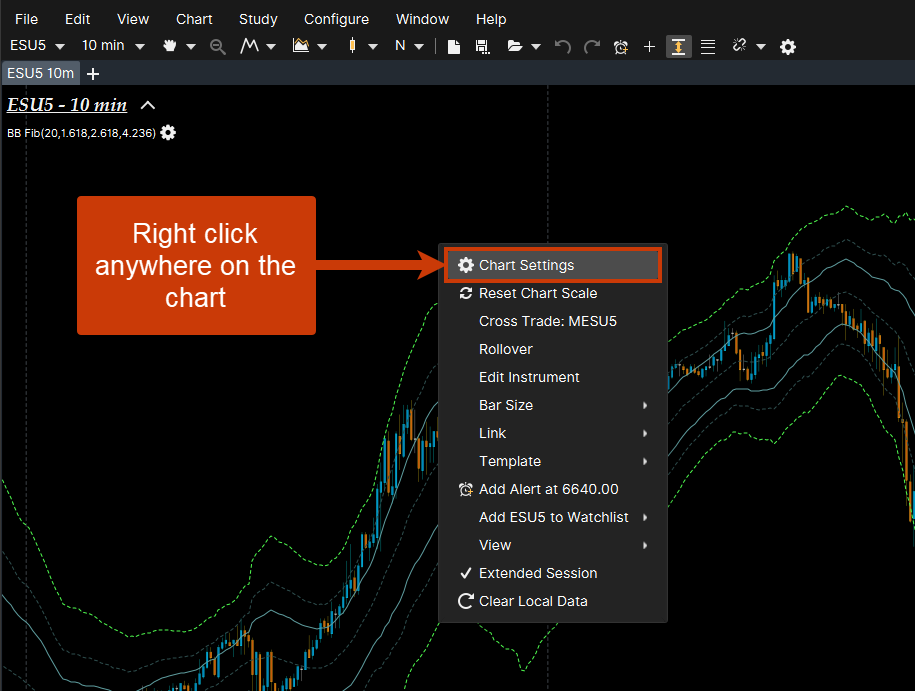915x691 pixels.
Task: Open the 10 min interval dropdown
Action: point(113,46)
